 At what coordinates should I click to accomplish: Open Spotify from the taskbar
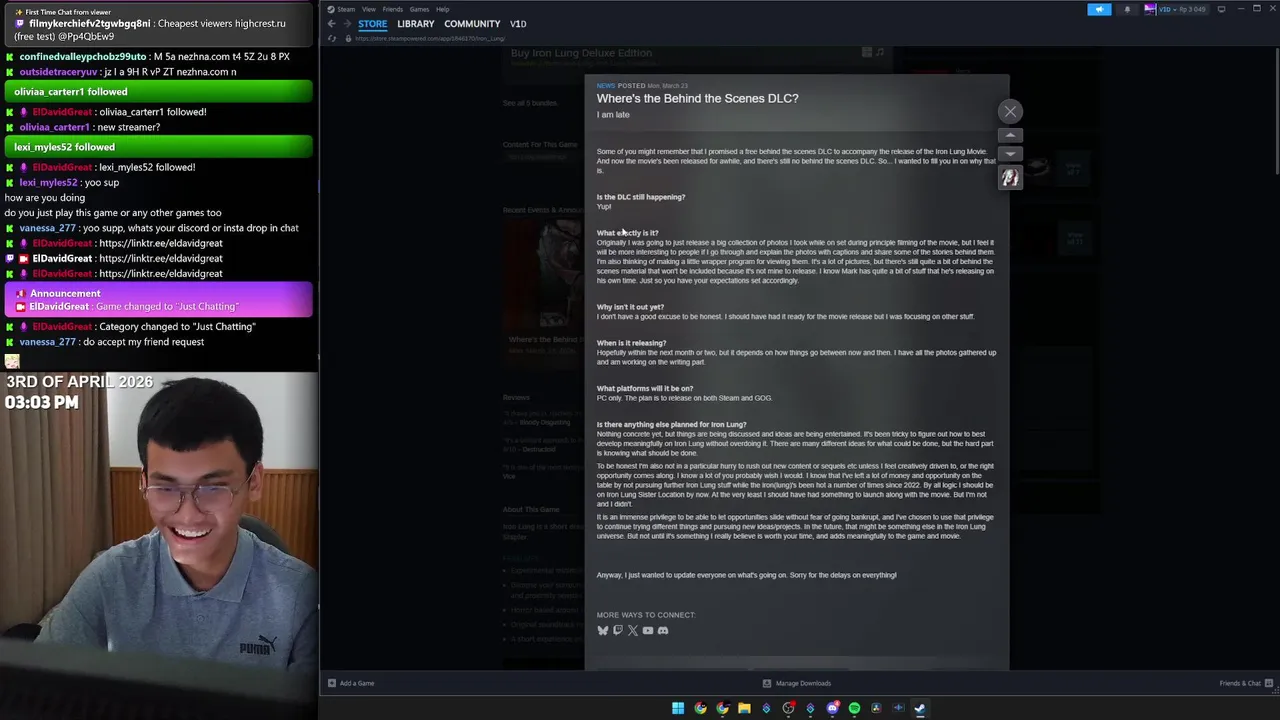(854, 709)
